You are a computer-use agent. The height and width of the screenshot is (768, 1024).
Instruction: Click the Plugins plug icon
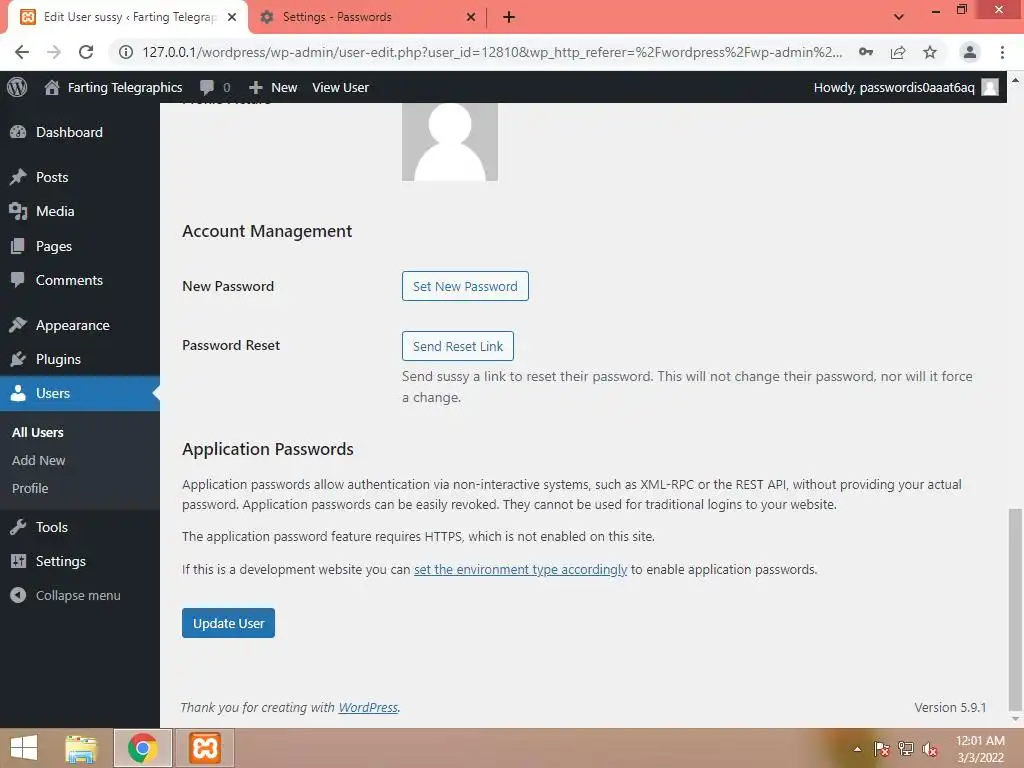(18, 359)
